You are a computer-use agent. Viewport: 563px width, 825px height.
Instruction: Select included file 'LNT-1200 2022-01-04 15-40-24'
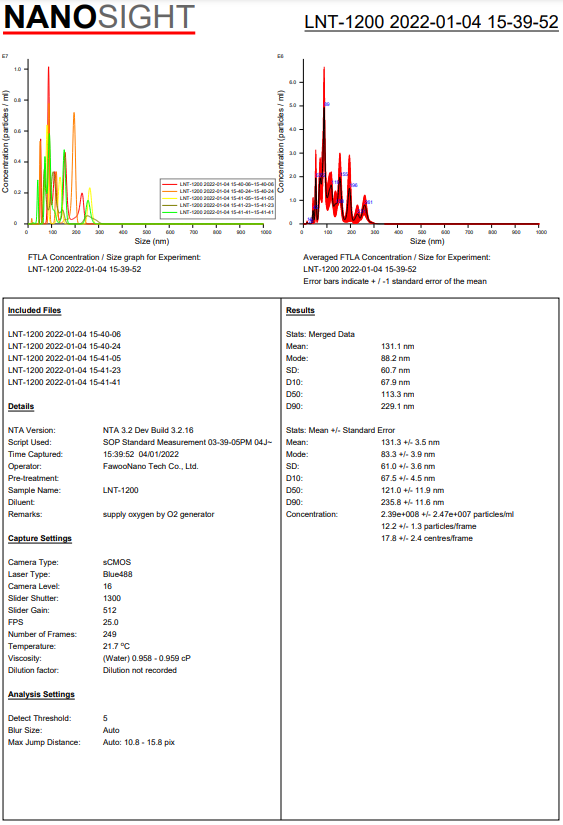pos(64,346)
